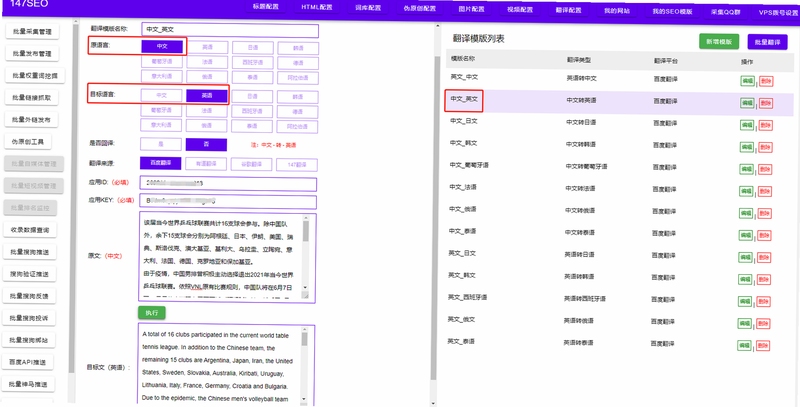This screenshot has height=407, width=800.
Task: Click the 目标文 text area scrollbar
Action: 305,365
